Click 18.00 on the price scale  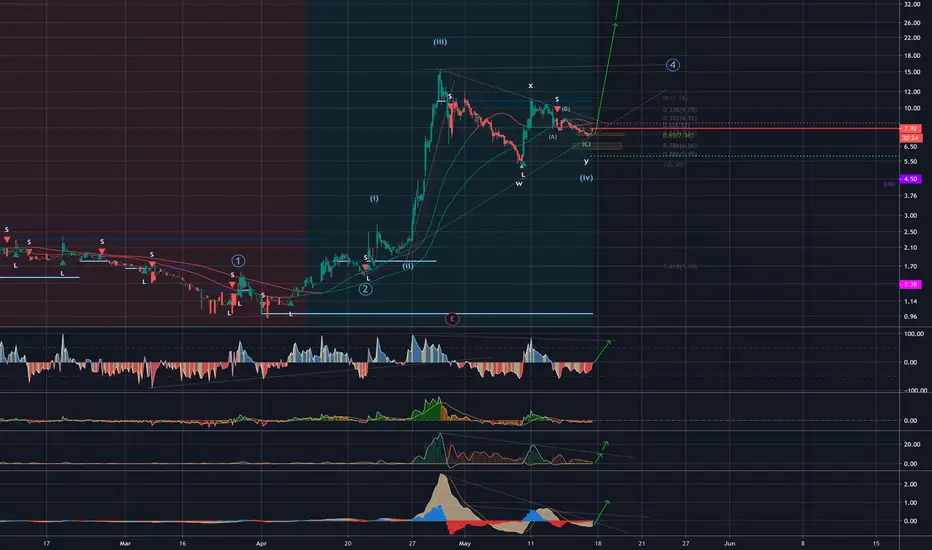[912, 56]
